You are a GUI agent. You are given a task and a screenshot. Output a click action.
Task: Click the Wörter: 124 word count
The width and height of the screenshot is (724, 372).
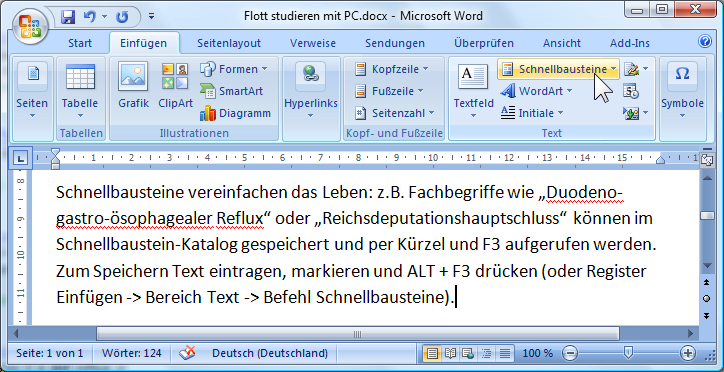click(x=132, y=354)
